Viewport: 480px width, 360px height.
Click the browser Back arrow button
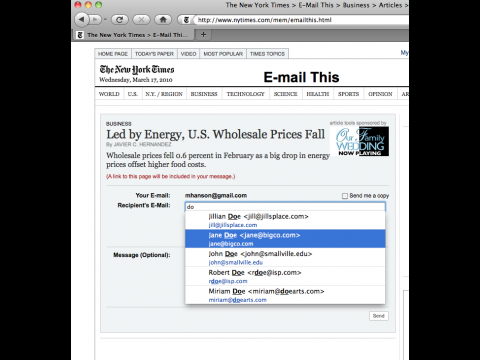81,19
